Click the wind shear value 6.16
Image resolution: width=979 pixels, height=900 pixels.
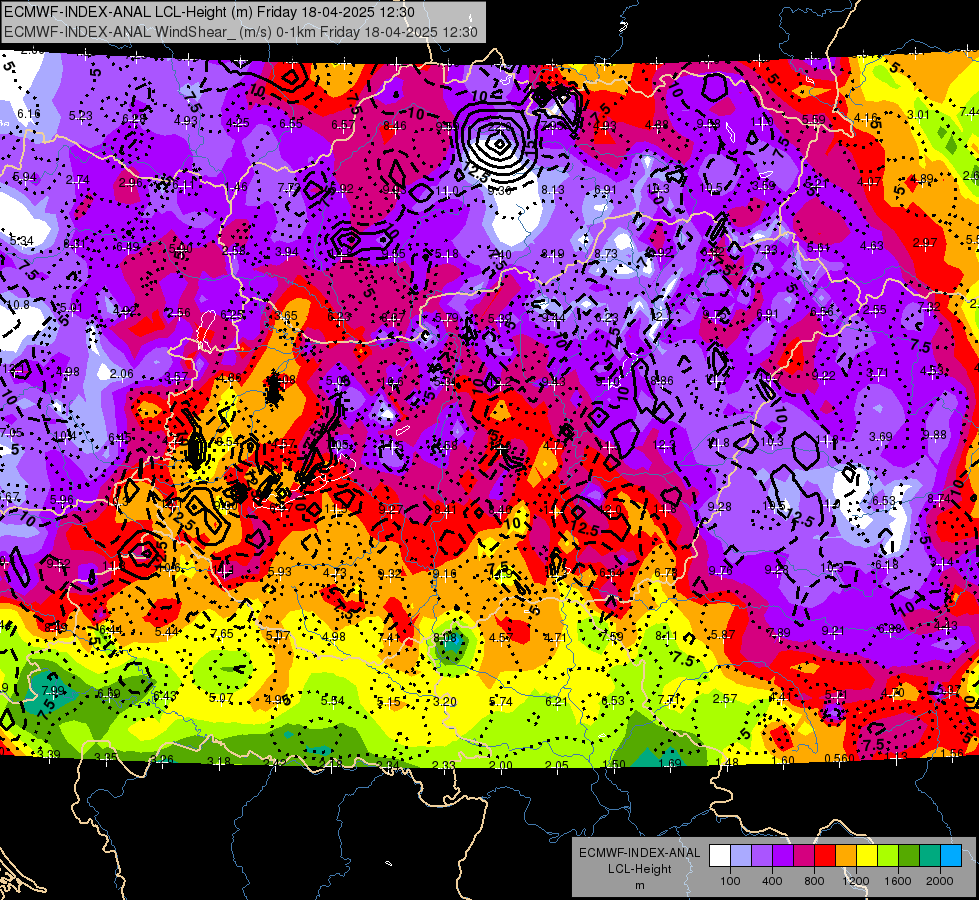pyautogui.click(x=28, y=114)
